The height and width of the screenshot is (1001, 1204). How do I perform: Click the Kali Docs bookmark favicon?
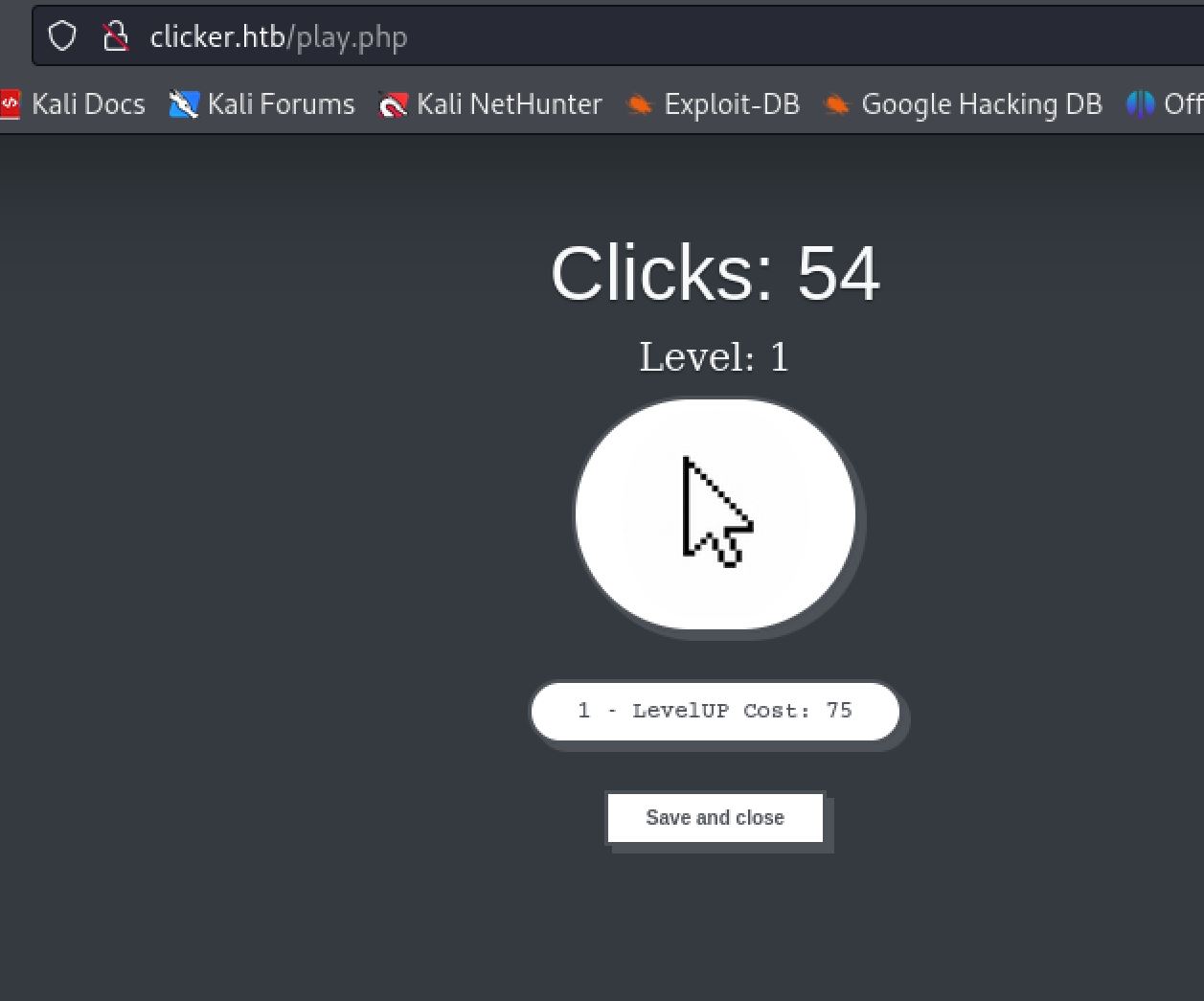coord(11,104)
